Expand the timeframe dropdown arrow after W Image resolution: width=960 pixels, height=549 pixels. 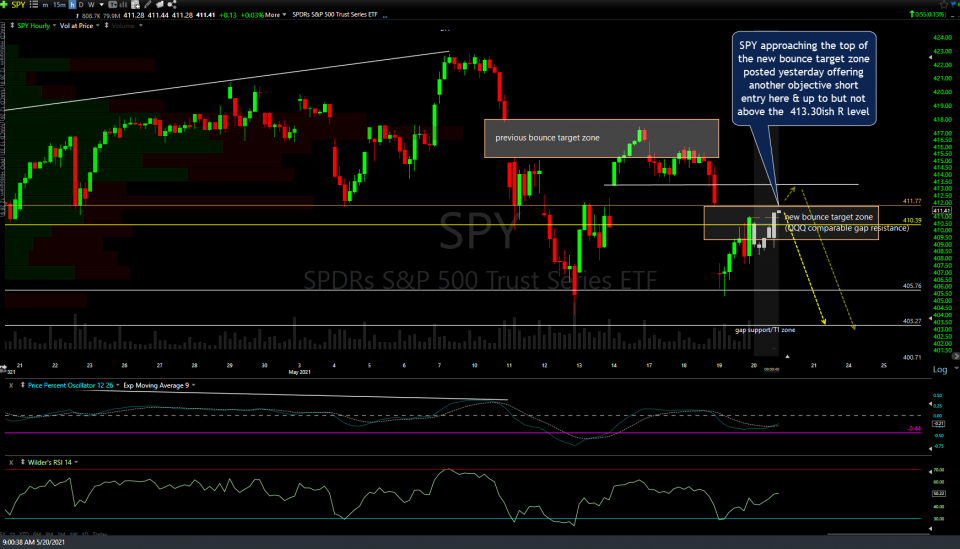click(102, 5)
